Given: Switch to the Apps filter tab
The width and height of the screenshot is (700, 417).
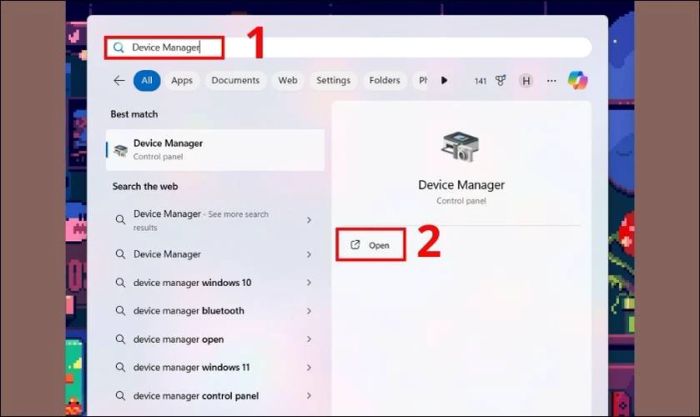Looking at the screenshot, I should 182,80.
